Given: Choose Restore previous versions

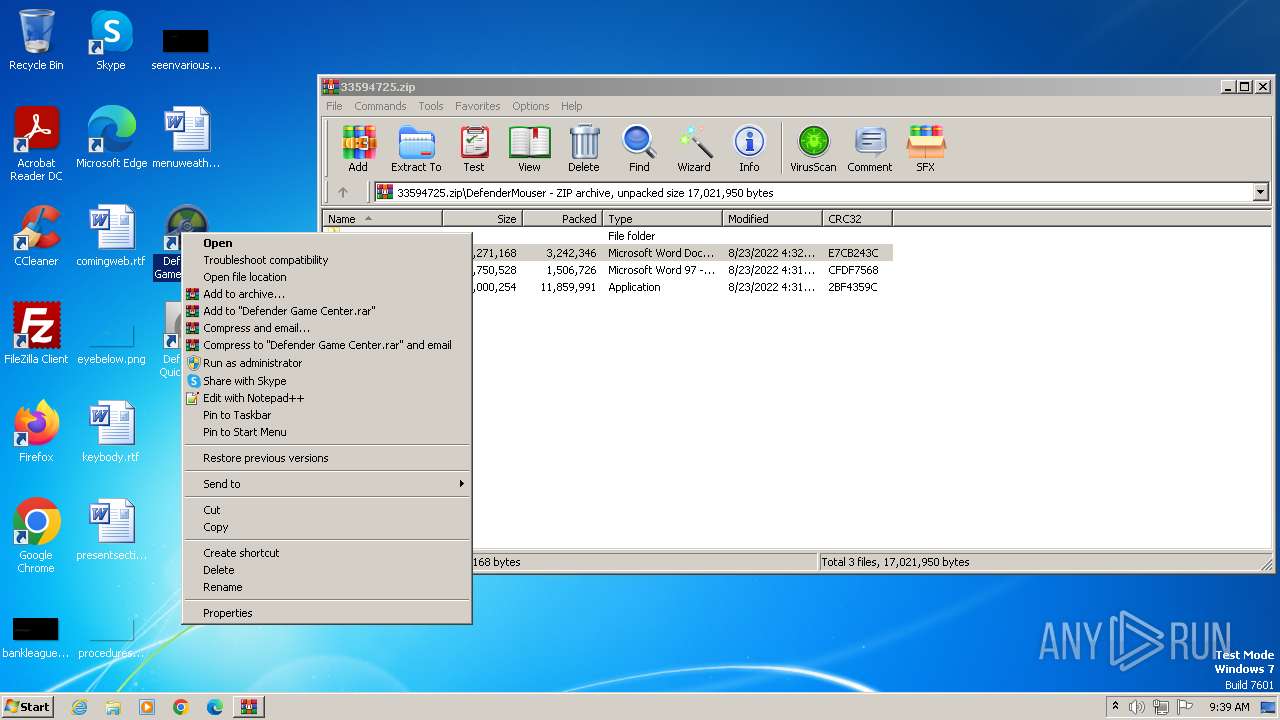Looking at the screenshot, I should 327,458.
